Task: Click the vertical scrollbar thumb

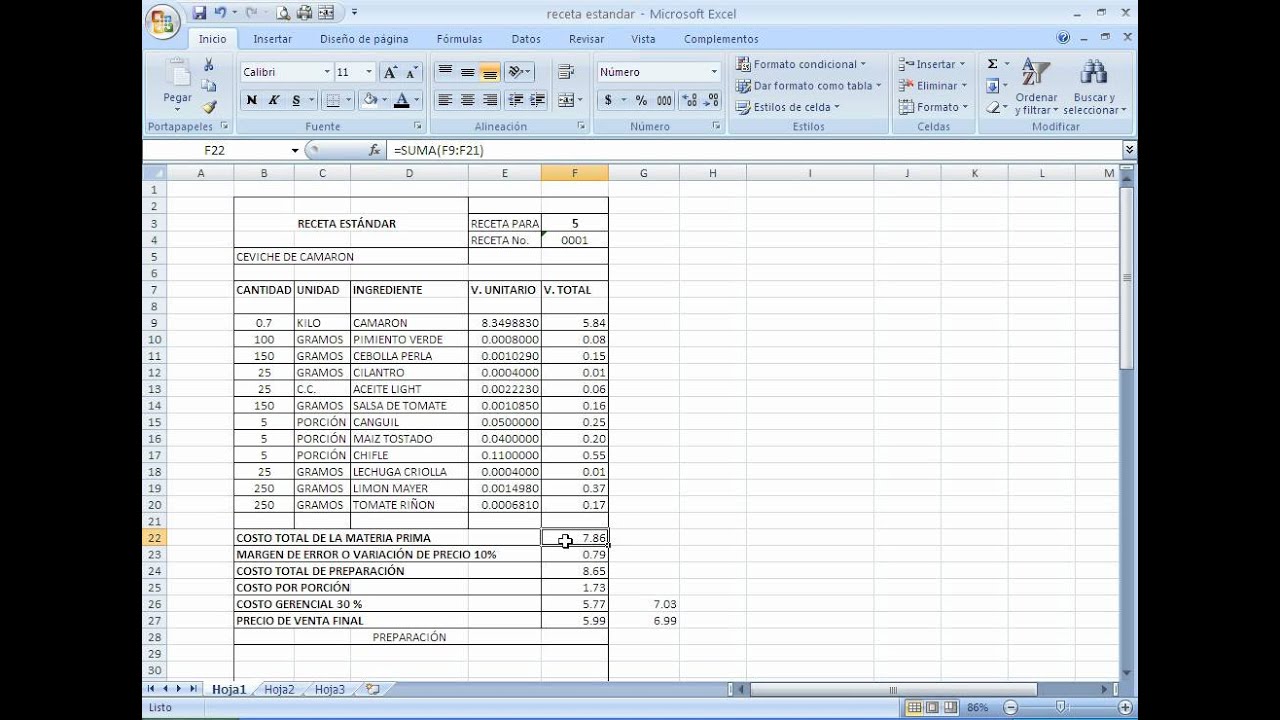Action: click(1128, 278)
